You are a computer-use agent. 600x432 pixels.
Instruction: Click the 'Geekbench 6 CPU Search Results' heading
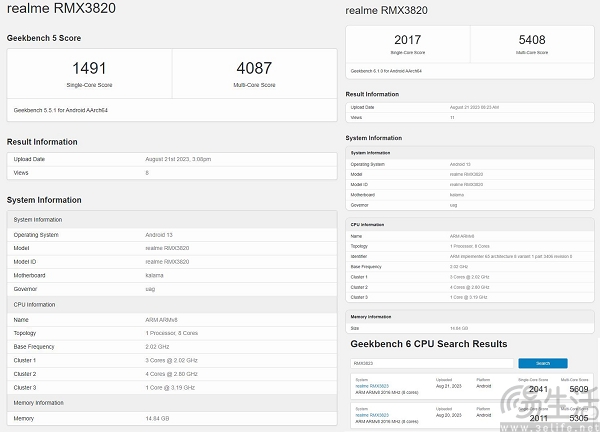click(429, 344)
